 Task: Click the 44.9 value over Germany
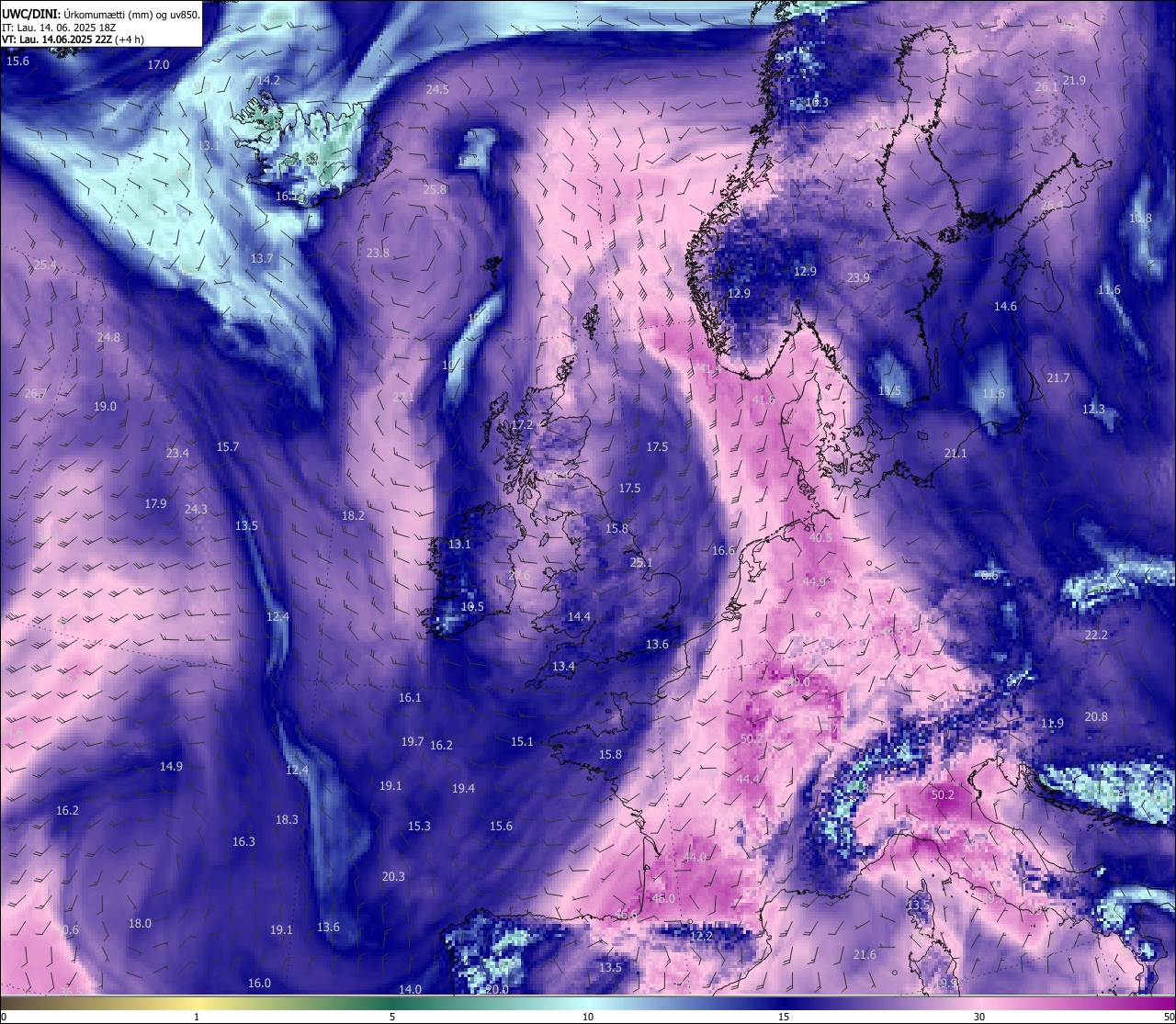(814, 582)
